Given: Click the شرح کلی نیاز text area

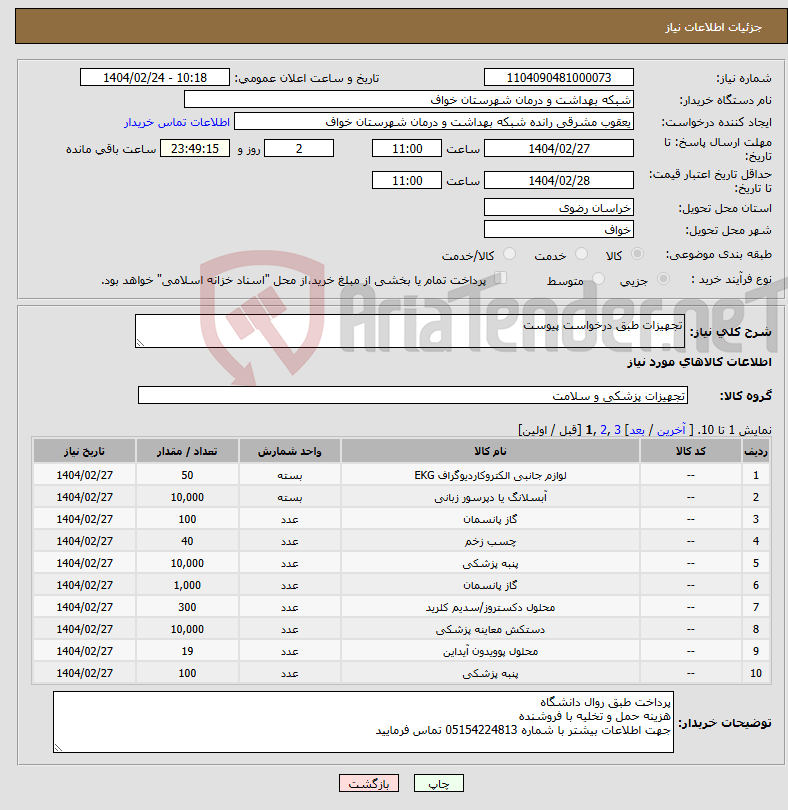Looking at the screenshot, I should click(410, 331).
